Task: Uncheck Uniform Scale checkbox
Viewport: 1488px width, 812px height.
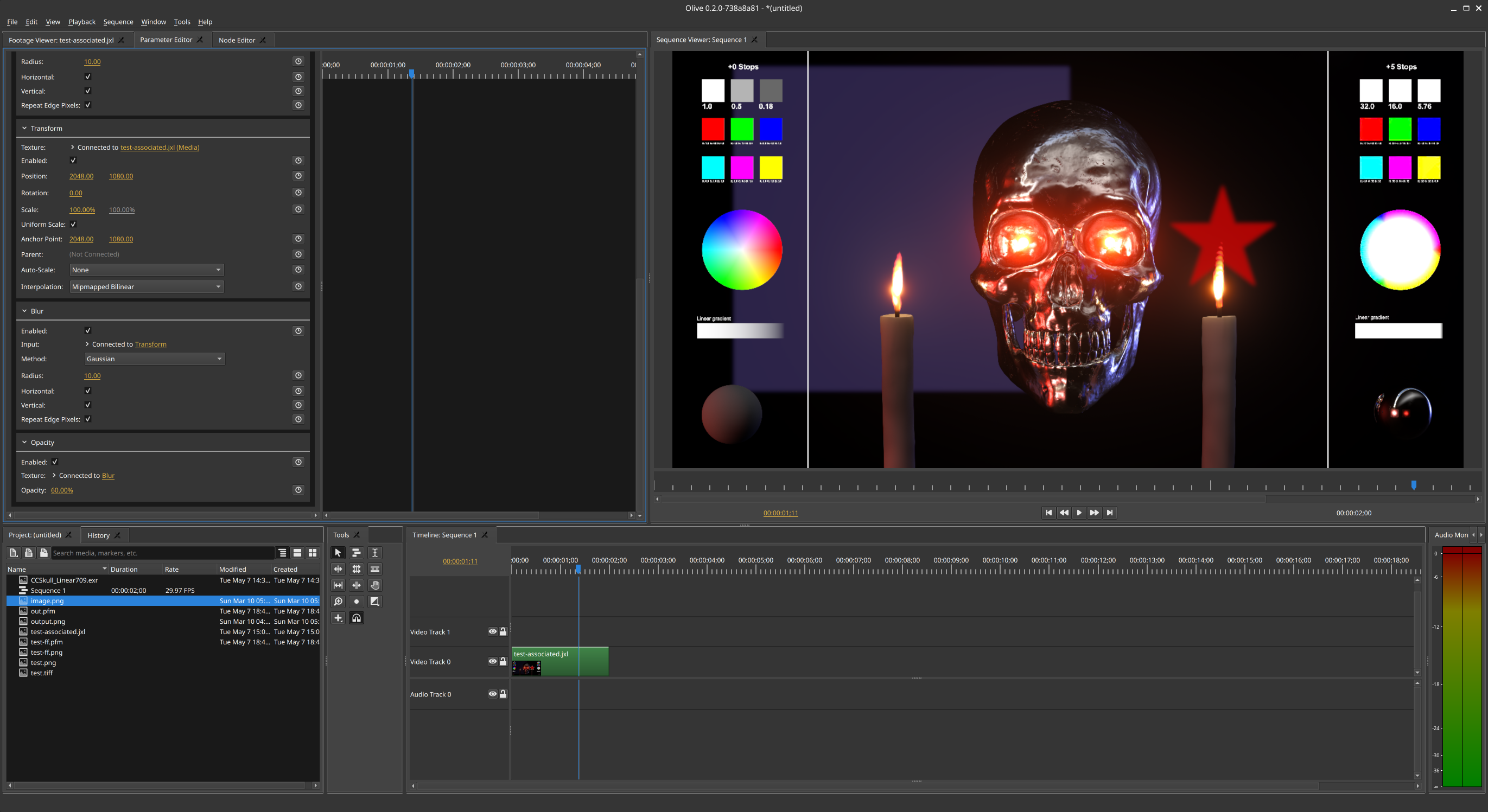Action: click(73, 224)
